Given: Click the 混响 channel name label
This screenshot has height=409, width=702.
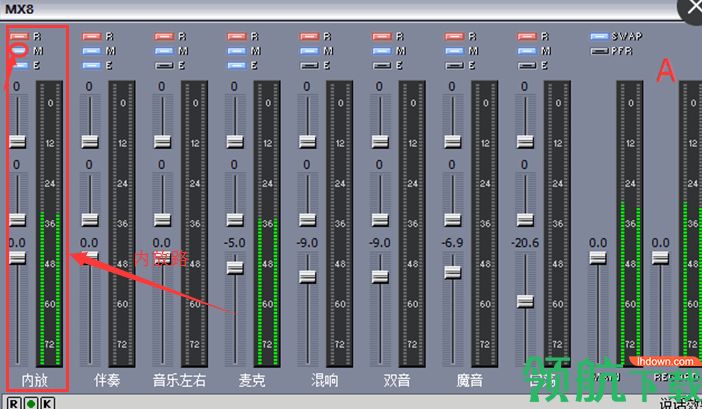Looking at the screenshot, I should [325, 380].
